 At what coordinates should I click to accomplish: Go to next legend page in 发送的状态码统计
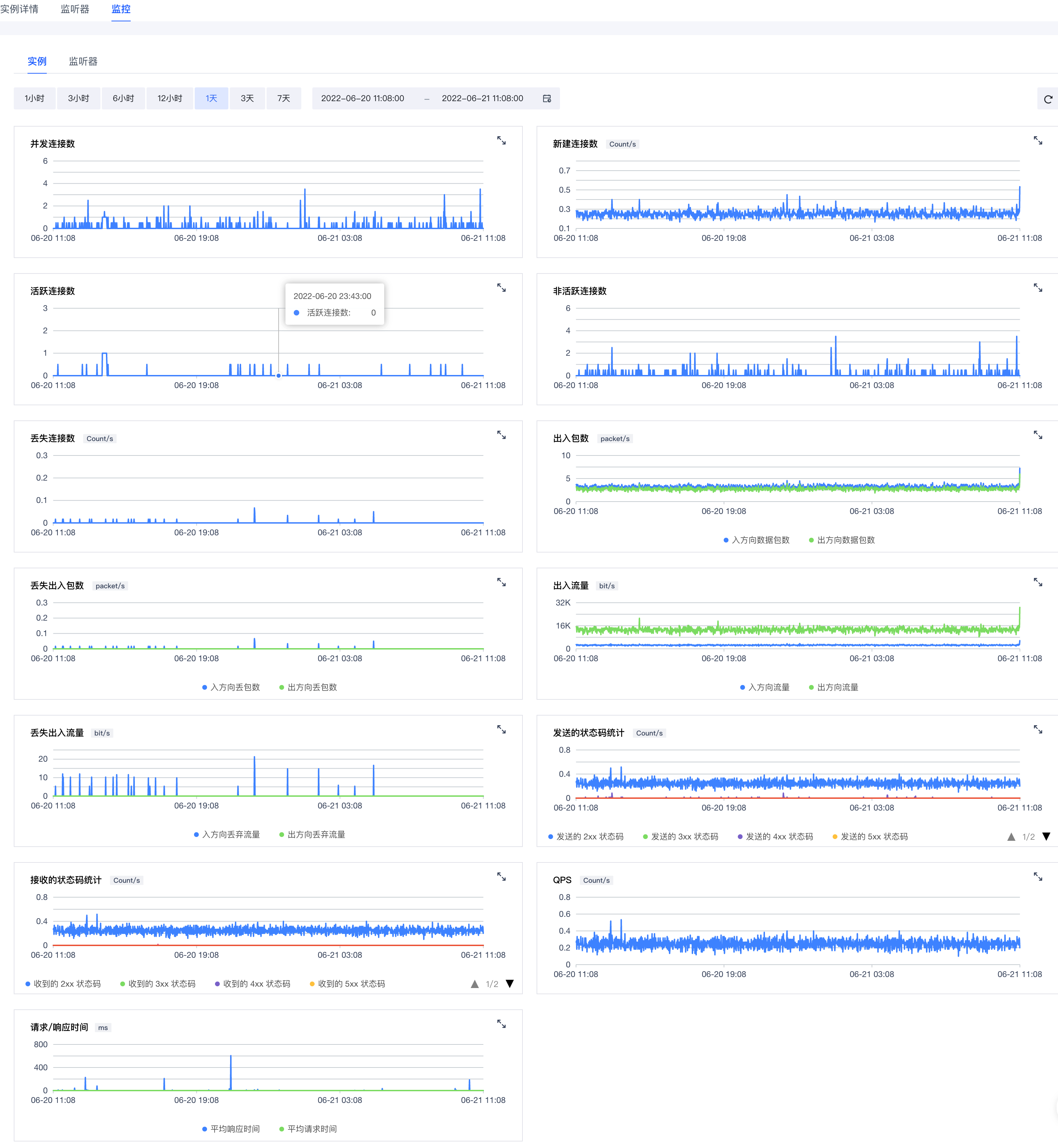pyautogui.click(x=1046, y=837)
